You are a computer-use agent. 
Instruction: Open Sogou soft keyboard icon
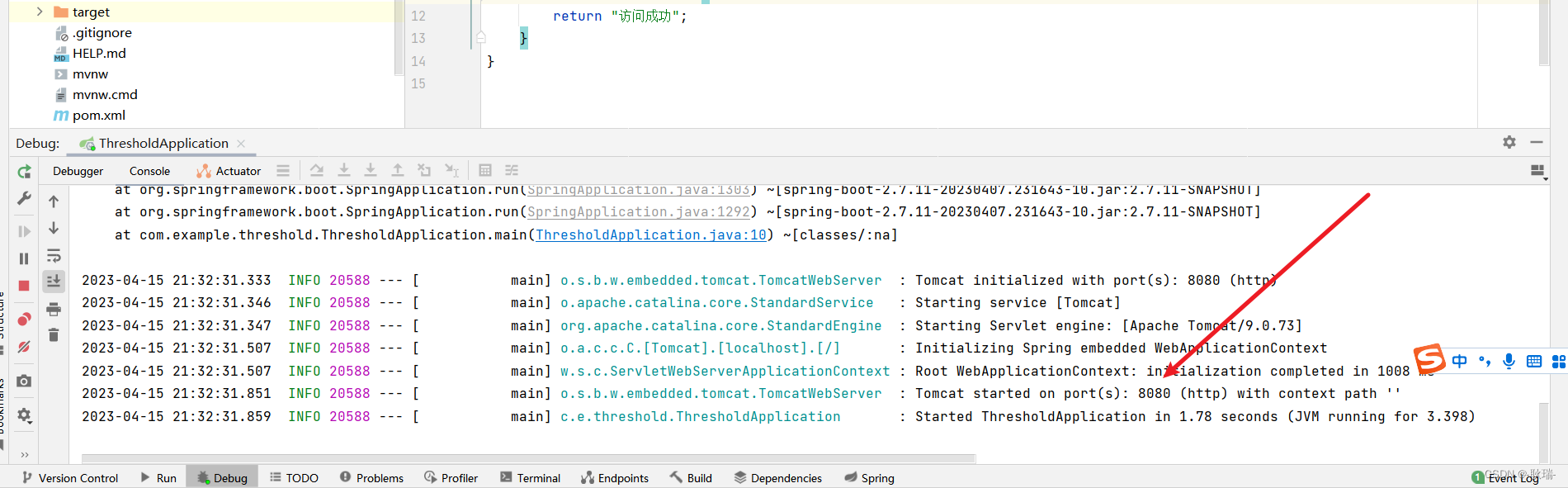[1534, 361]
